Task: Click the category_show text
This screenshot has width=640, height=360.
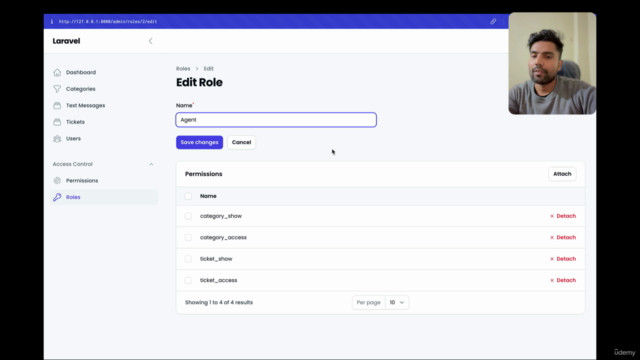Action: click(x=221, y=216)
